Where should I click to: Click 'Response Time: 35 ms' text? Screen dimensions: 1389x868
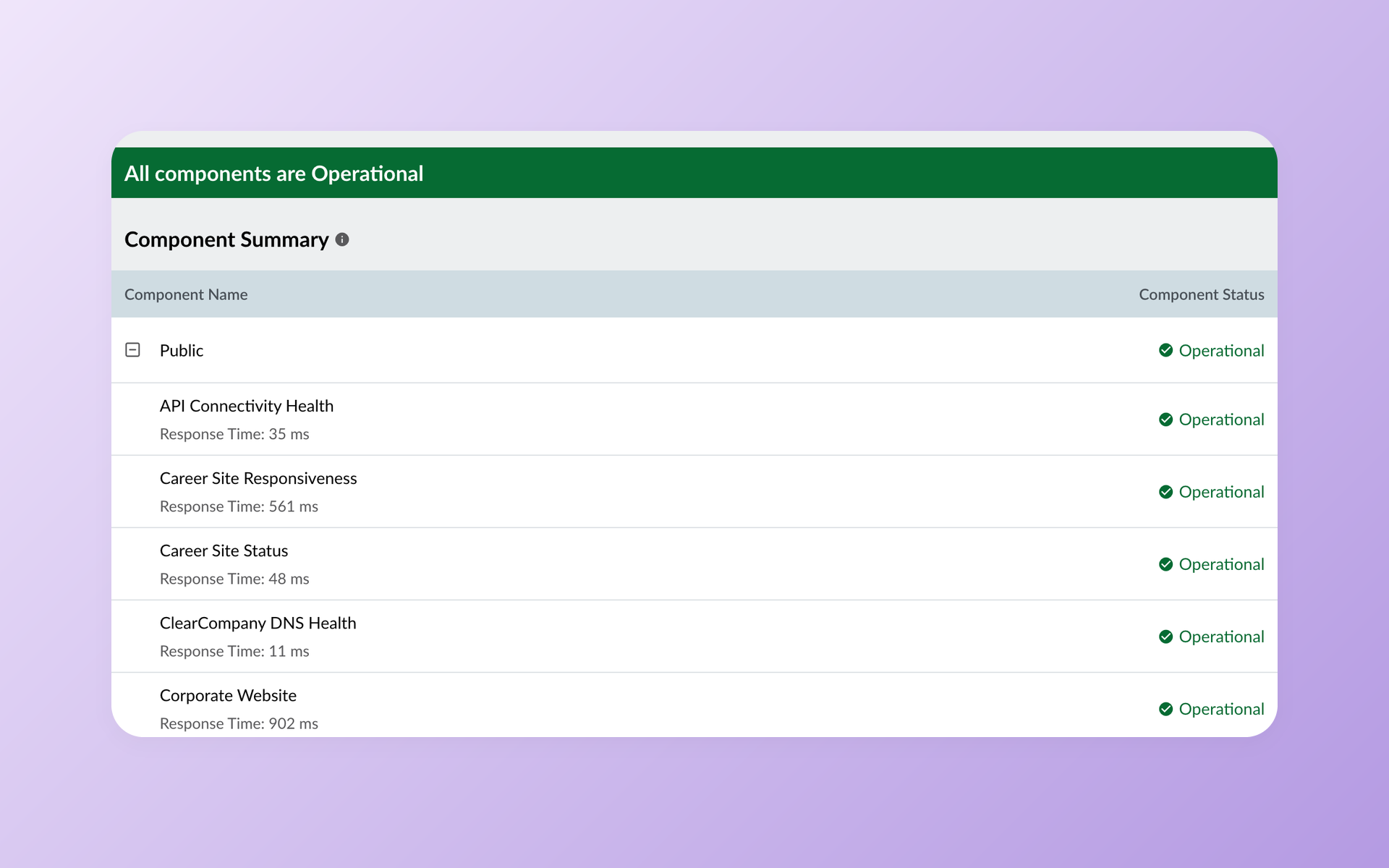point(234,434)
